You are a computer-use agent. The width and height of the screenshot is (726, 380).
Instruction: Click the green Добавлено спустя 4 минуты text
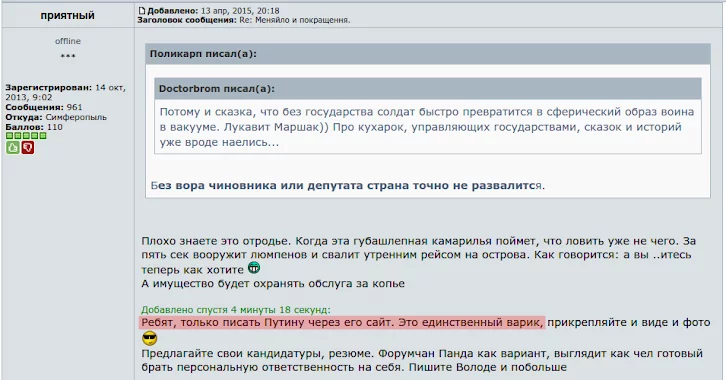click(236, 310)
